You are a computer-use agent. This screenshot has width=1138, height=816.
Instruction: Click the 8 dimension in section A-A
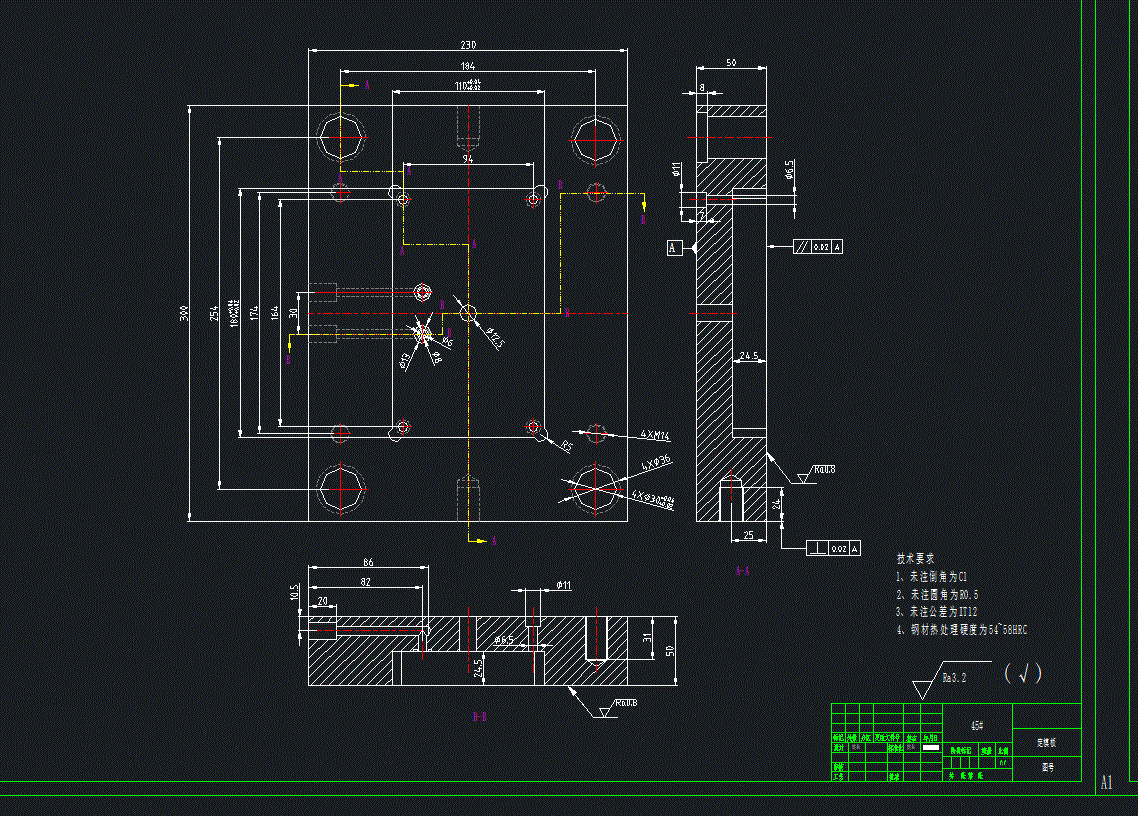(702, 87)
